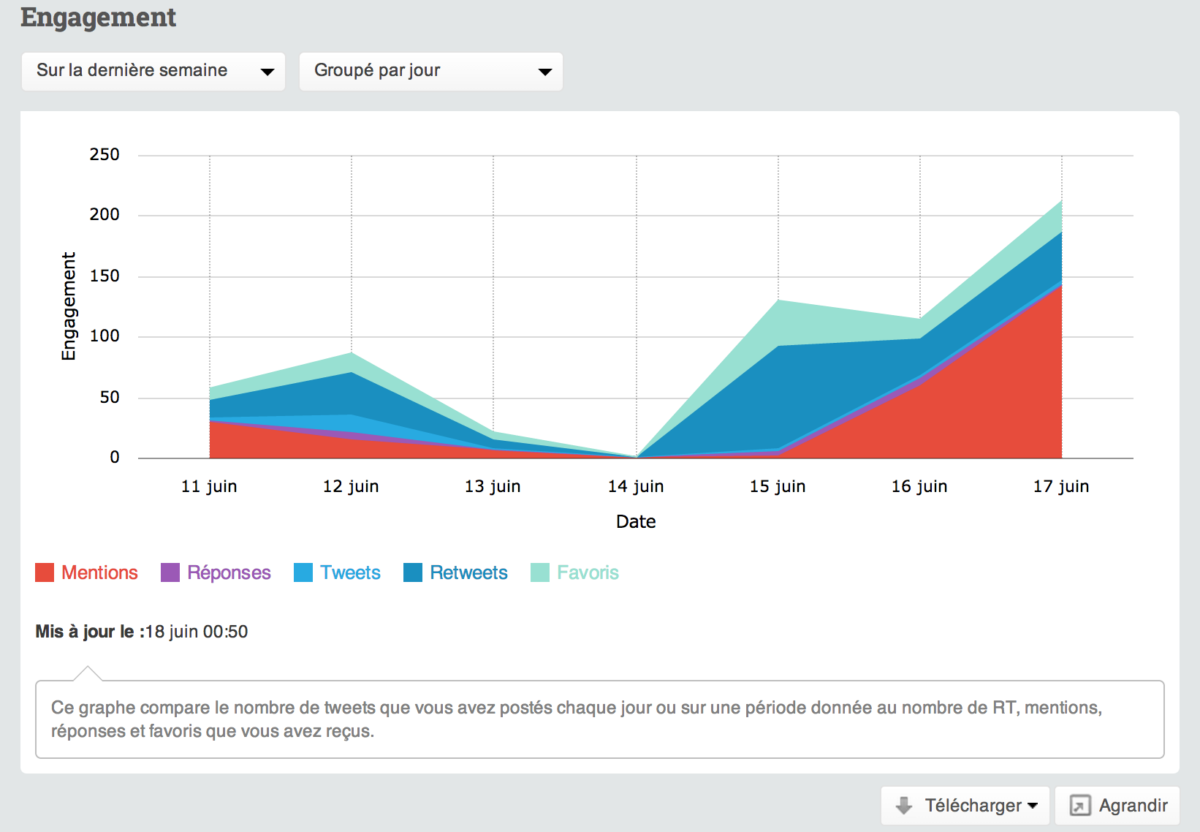Click the chart peak at 17 juin

pyautogui.click(x=1061, y=201)
